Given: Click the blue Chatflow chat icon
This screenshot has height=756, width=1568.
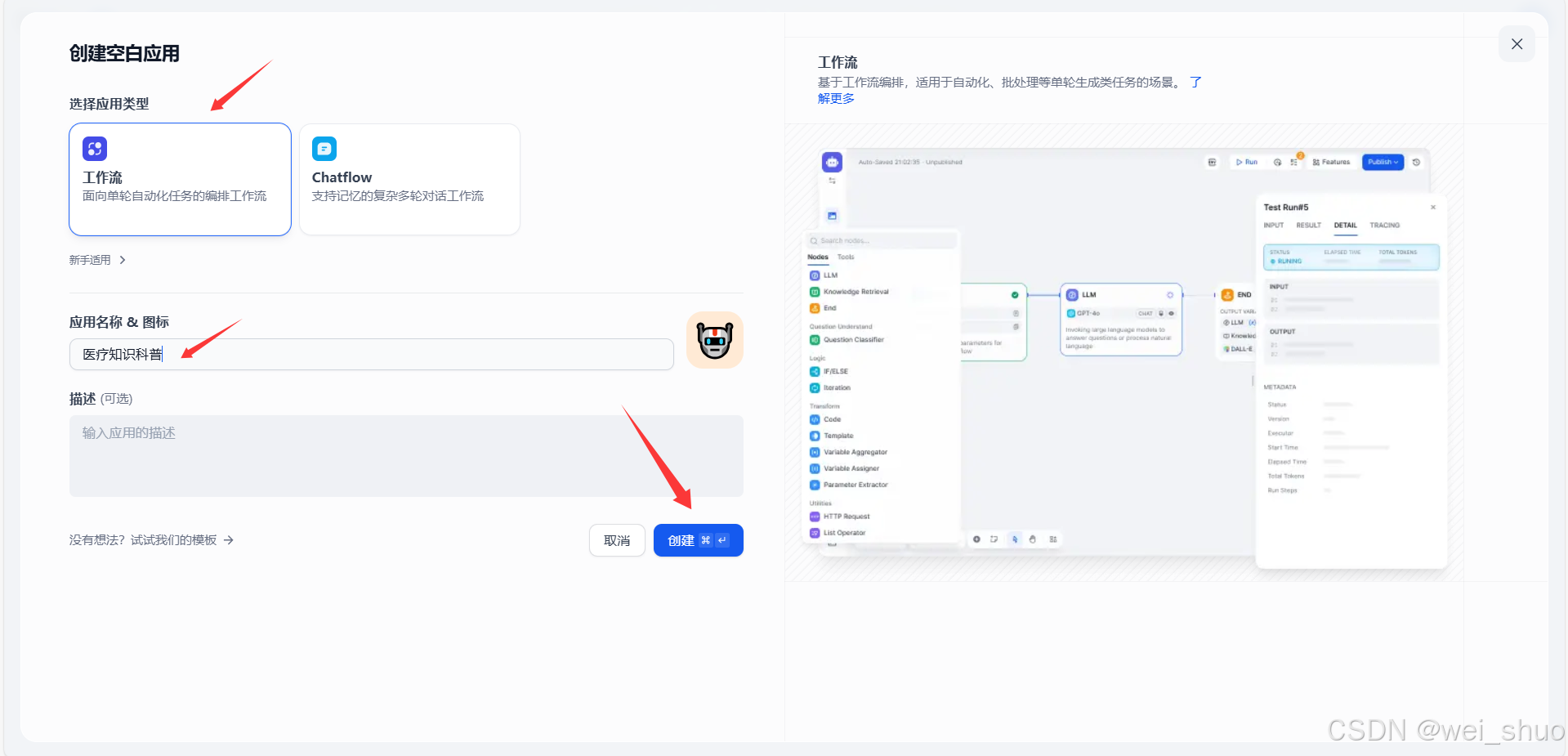Looking at the screenshot, I should (324, 149).
